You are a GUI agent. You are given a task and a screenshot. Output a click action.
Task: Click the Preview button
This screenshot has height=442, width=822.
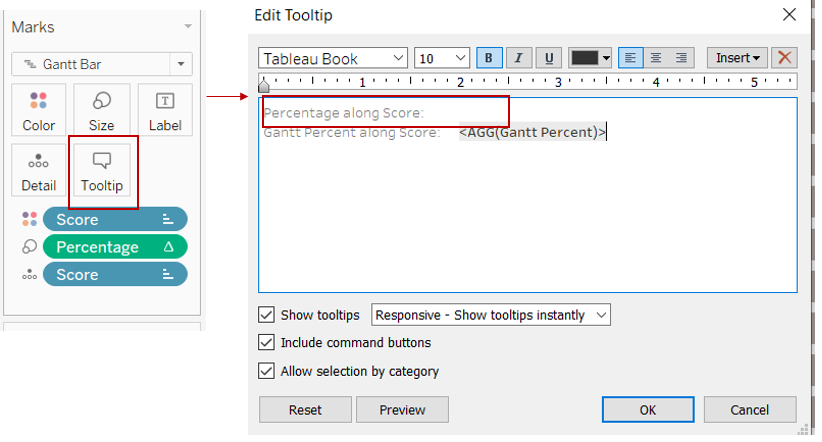[x=402, y=410]
